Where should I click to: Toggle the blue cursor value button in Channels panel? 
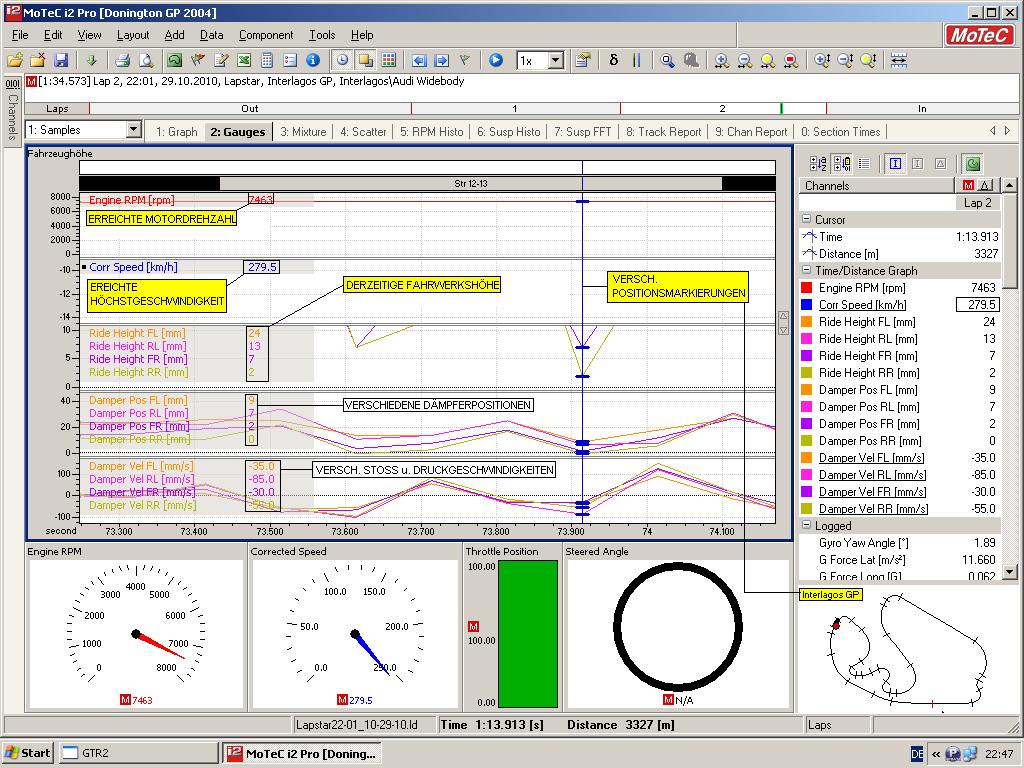click(895, 164)
